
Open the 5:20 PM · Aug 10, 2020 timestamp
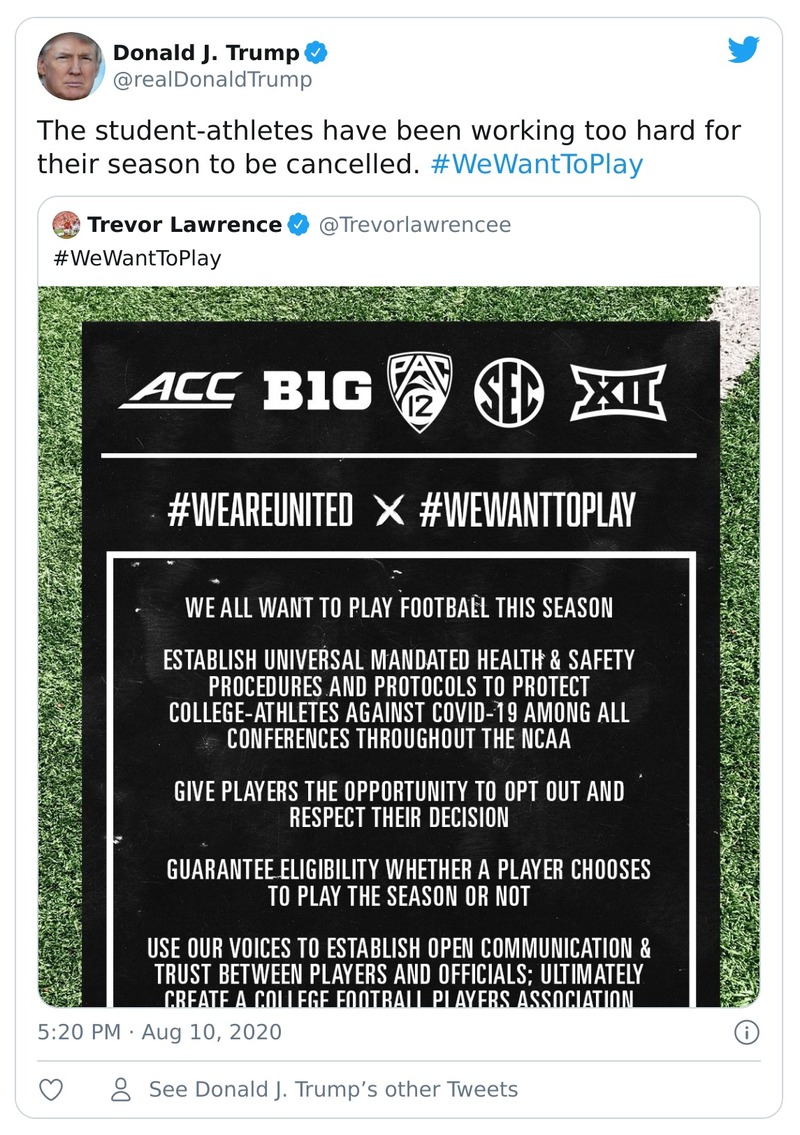tap(160, 1031)
